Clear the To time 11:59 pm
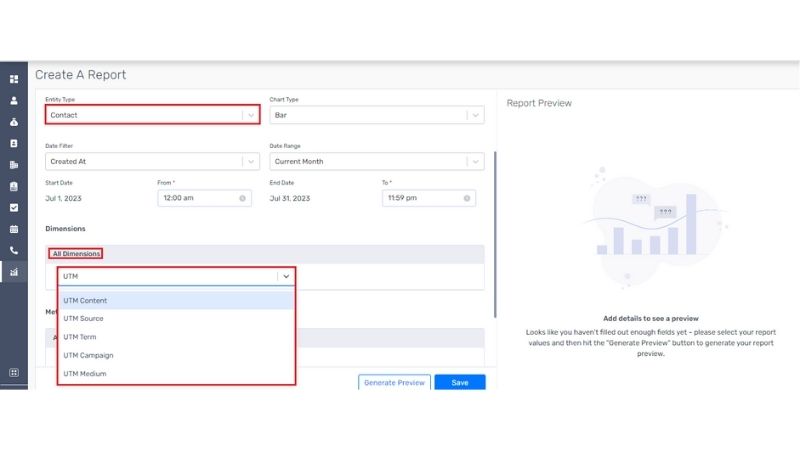This screenshot has height=450, width=800. point(467,198)
